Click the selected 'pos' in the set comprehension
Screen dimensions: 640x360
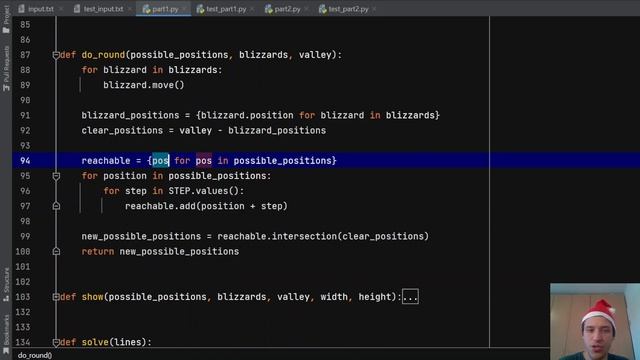point(160,161)
